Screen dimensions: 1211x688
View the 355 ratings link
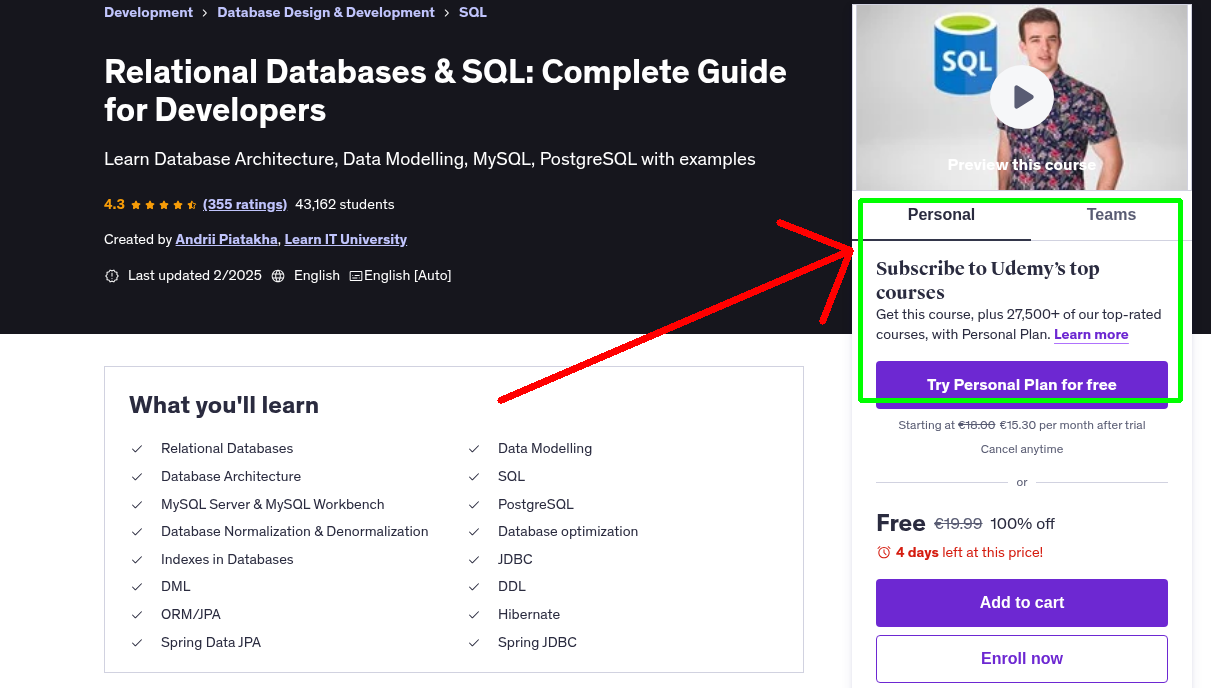point(245,204)
